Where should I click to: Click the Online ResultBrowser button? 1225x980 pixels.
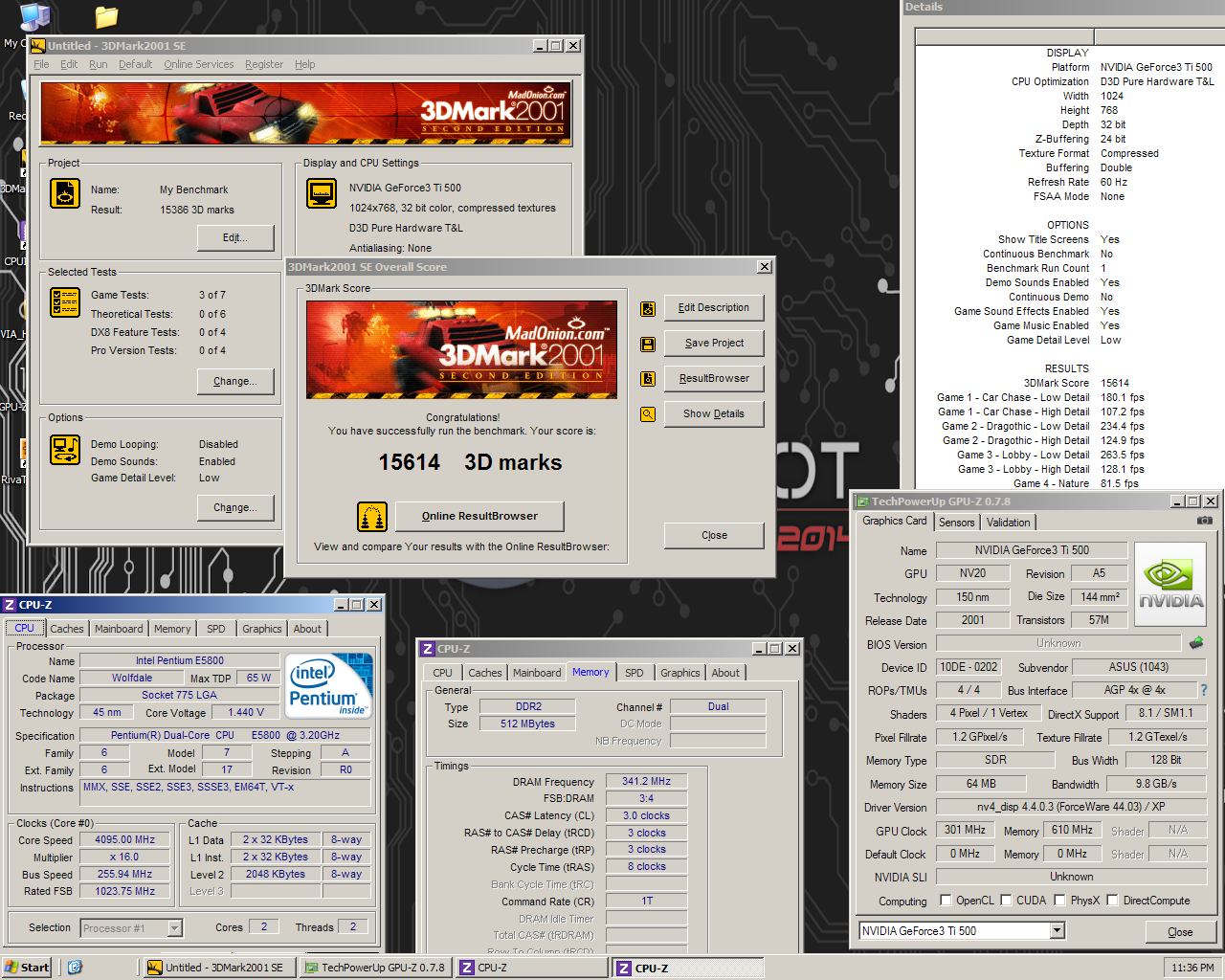pos(479,517)
